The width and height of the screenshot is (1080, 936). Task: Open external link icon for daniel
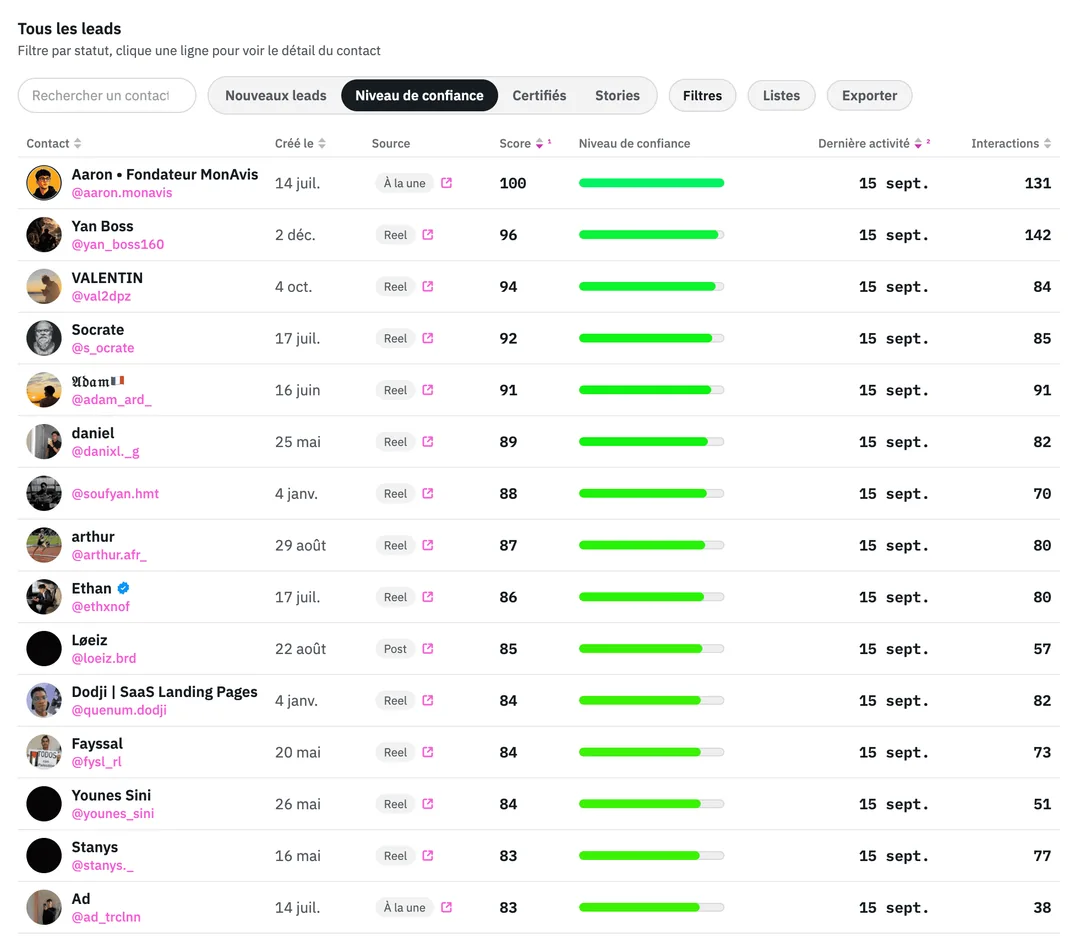[x=428, y=441]
